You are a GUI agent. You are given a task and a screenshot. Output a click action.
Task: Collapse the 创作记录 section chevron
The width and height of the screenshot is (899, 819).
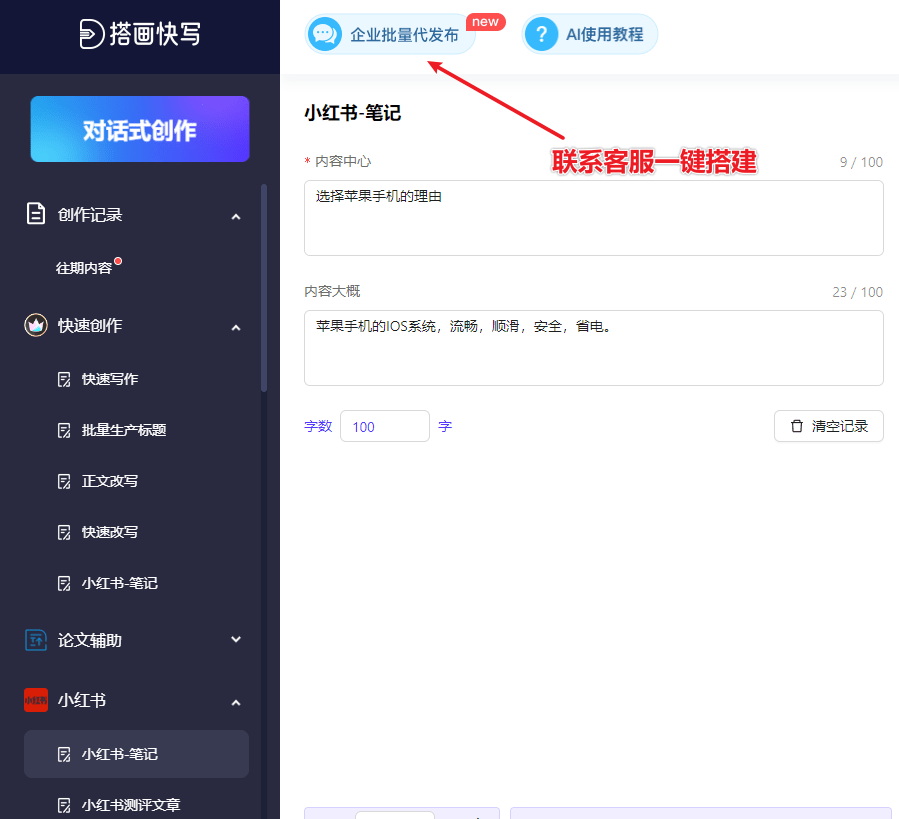236,216
